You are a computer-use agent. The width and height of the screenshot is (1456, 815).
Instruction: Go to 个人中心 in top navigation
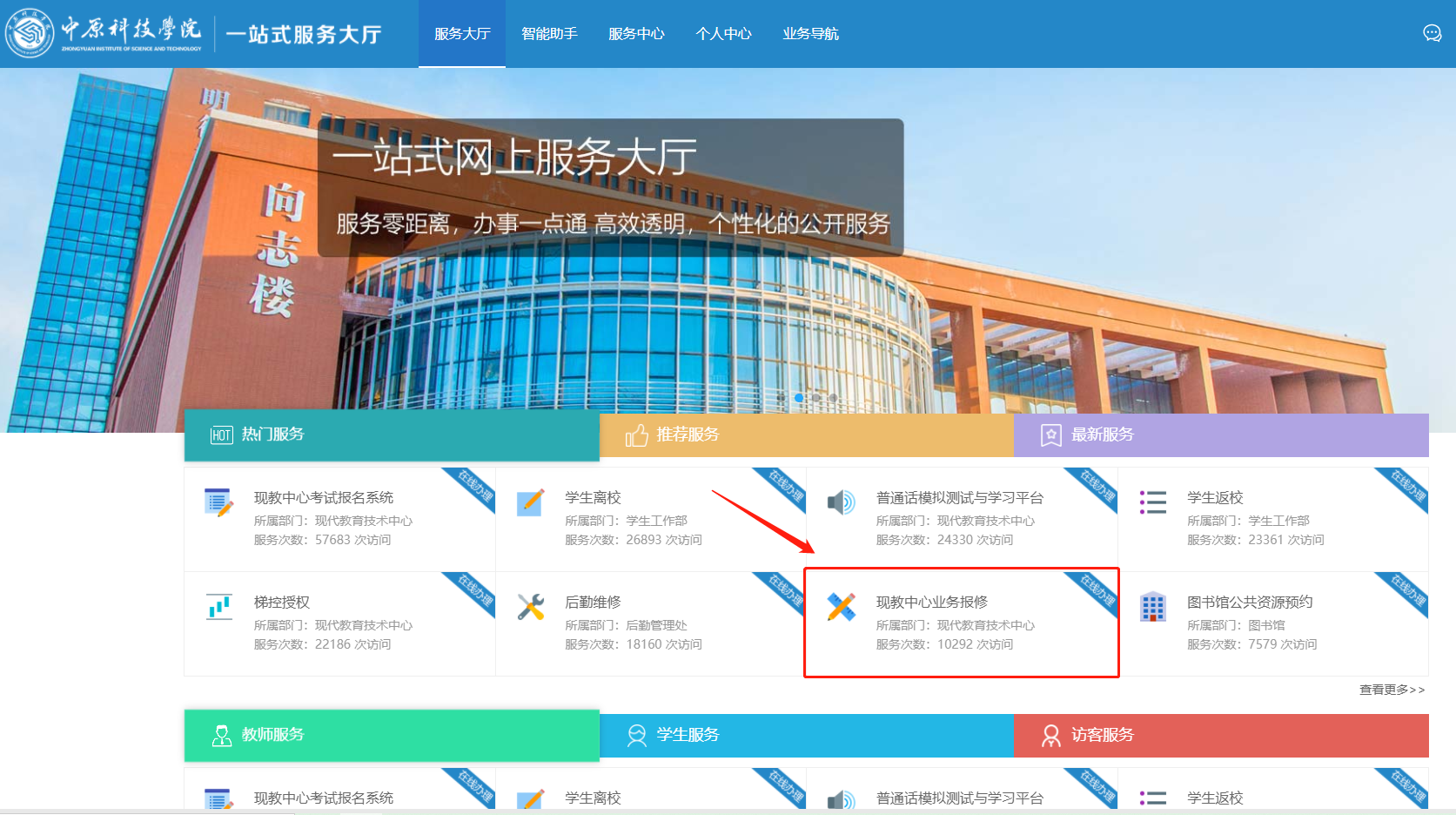point(723,34)
